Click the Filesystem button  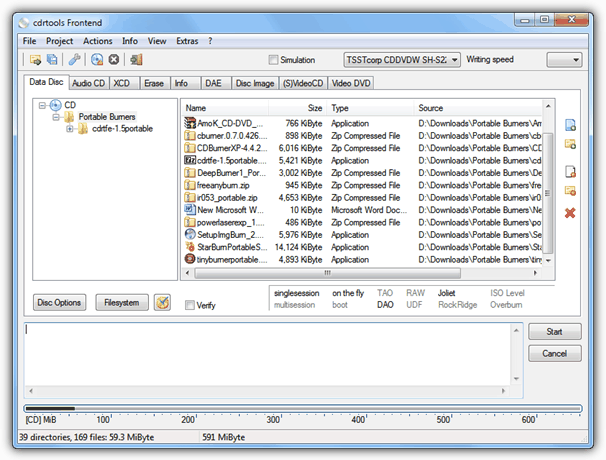tap(122, 303)
